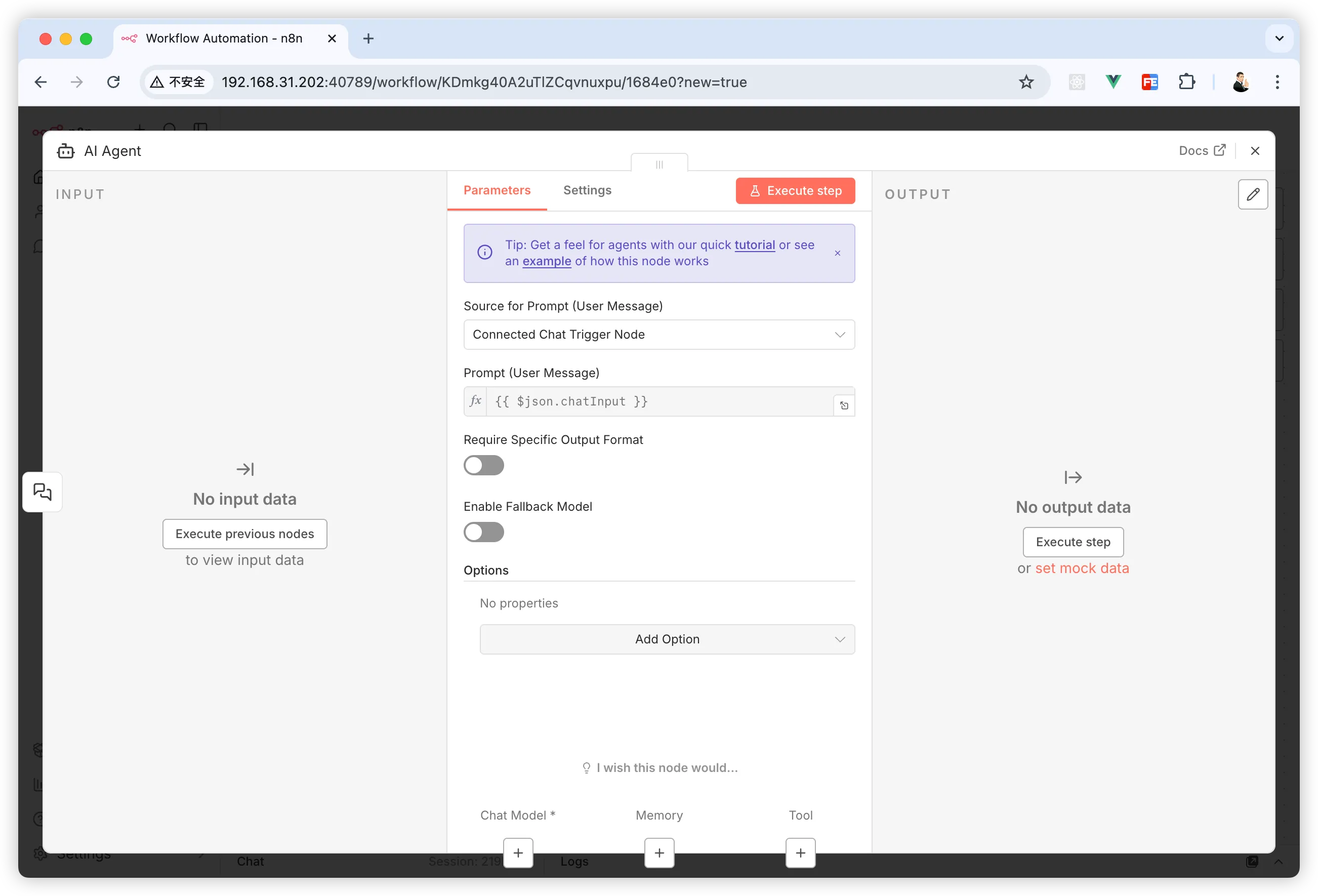Add a Memory sub-node

659,853
